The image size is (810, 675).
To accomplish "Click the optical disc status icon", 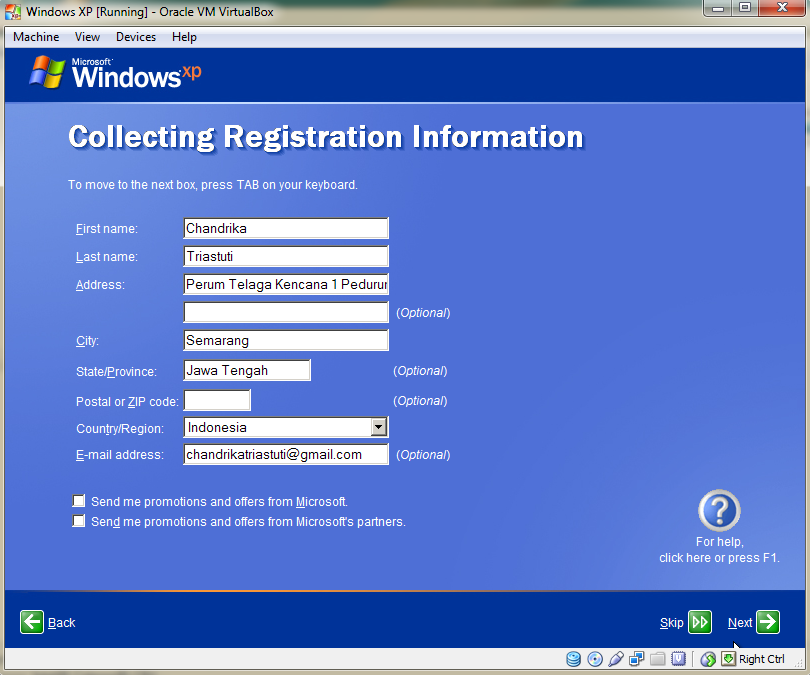I will (x=595, y=659).
